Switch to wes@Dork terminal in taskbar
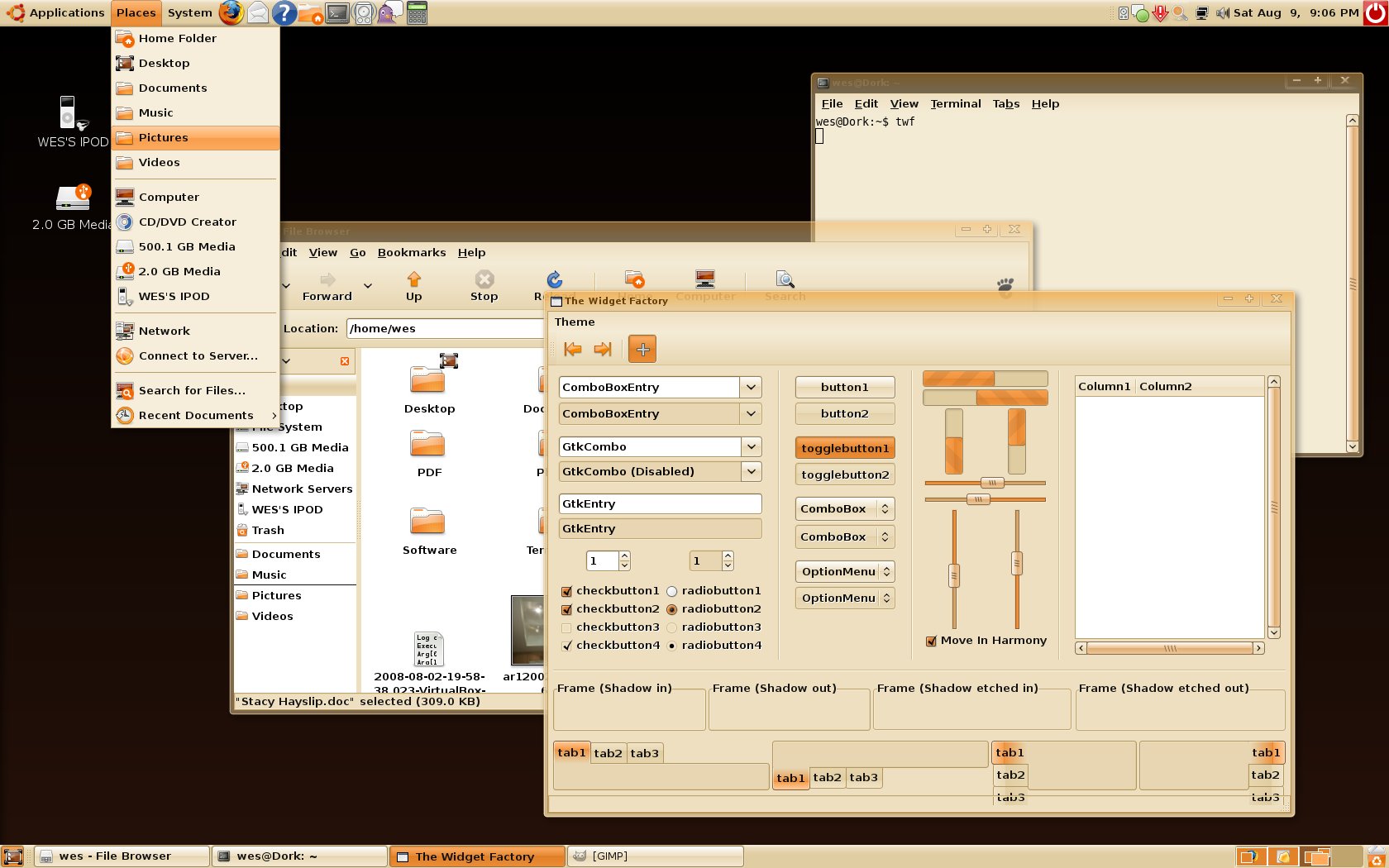The width and height of the screenshot is (1389, 868). coord(300,856)
